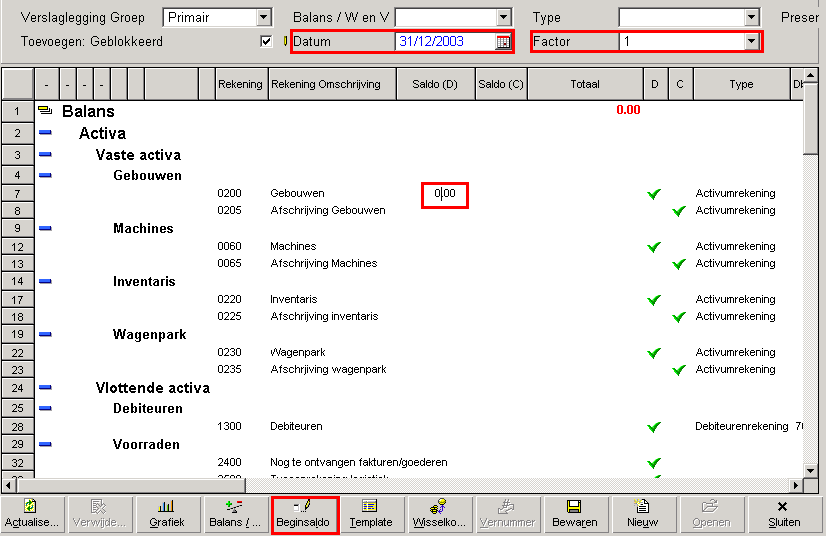Toggle debit checkmark for 0200 Gebouwen
This screenshot has height=536, width=826.
point(654,194)
